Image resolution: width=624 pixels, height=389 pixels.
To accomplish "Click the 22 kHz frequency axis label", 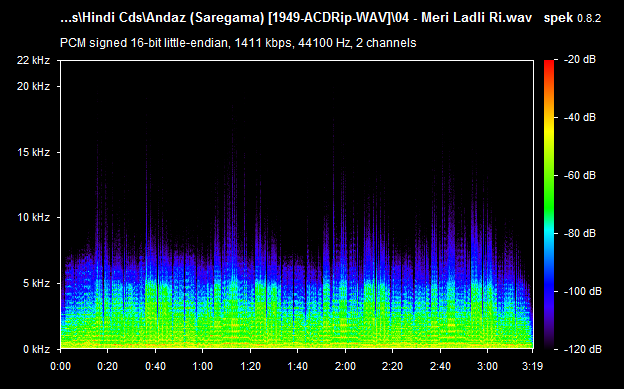I will point(33,60).
